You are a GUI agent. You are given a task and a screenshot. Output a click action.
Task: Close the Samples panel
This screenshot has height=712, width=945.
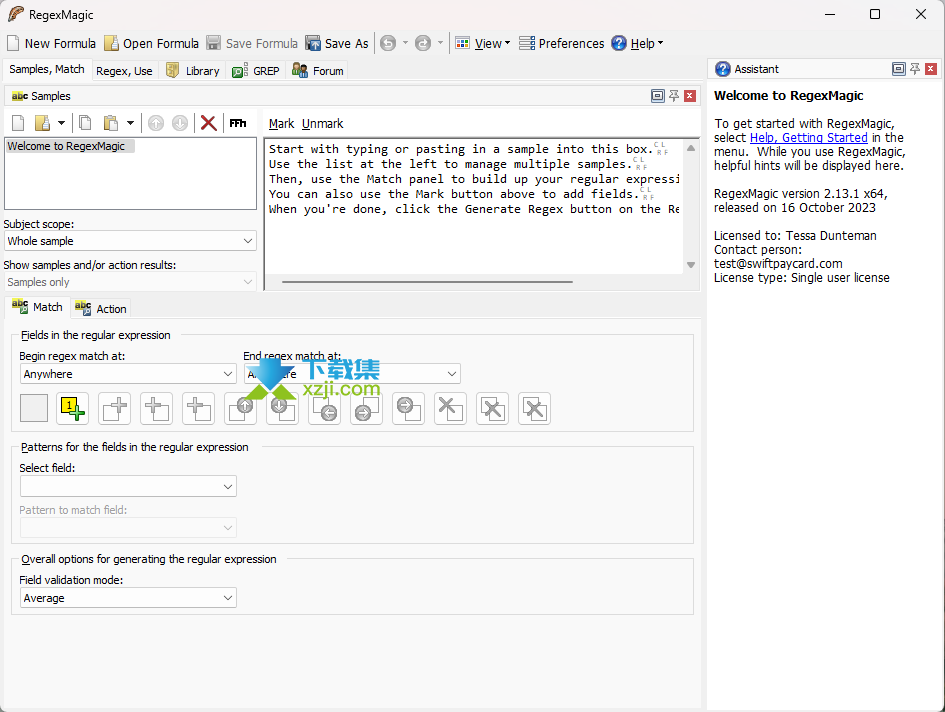[x=690, y=95]
